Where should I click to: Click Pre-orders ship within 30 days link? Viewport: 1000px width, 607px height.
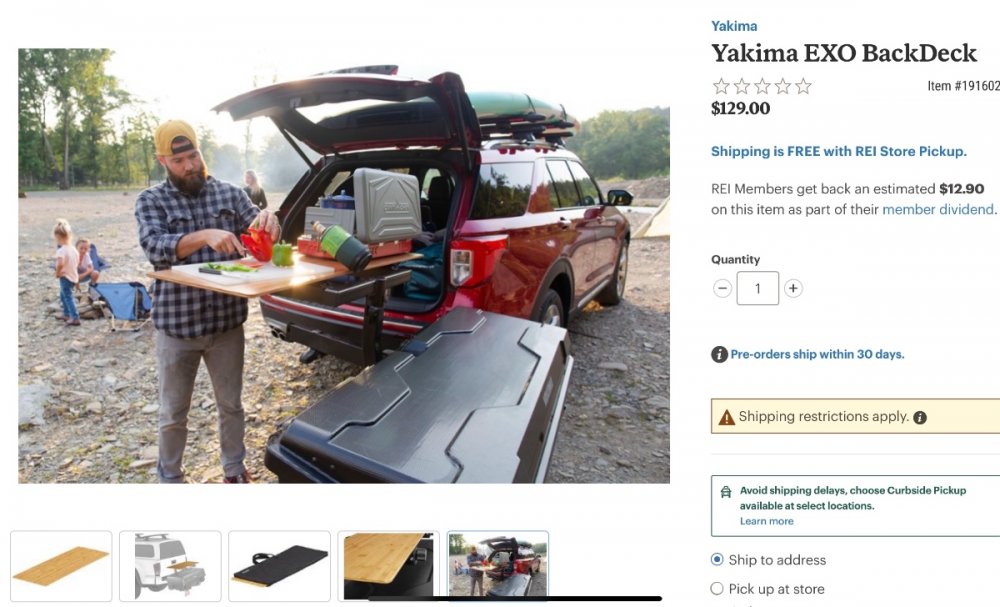tap(817, 355)
